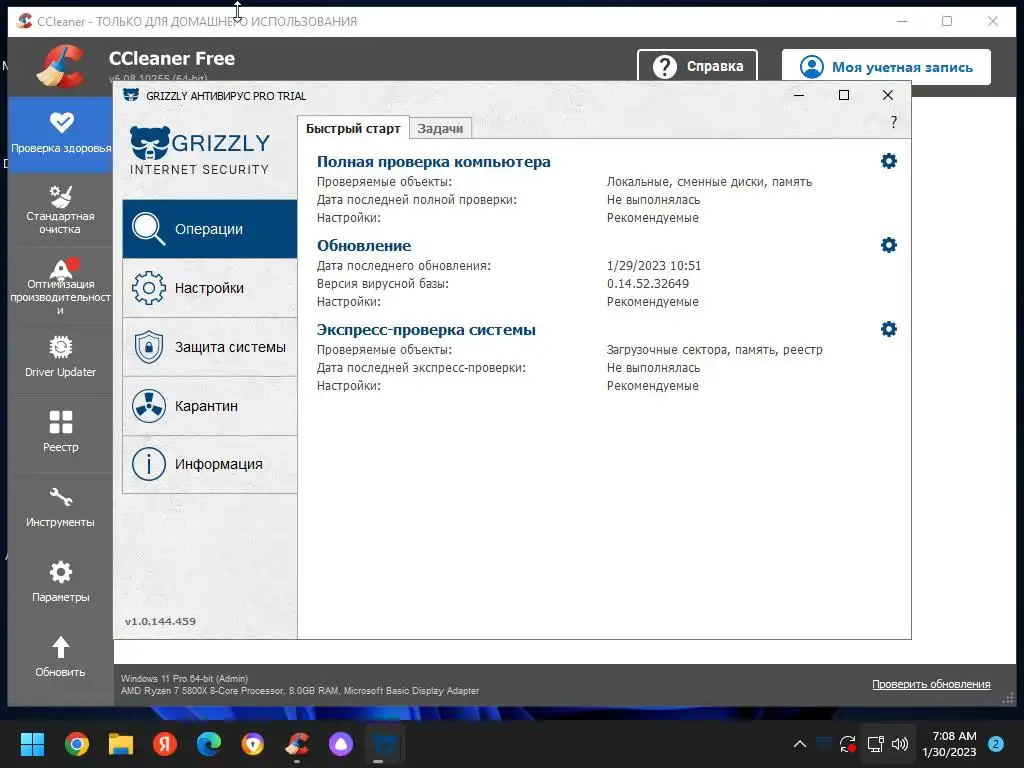This screenshot has height=768, width=1024.
Task: Open Защита системы section
Action: click(210, 347)
